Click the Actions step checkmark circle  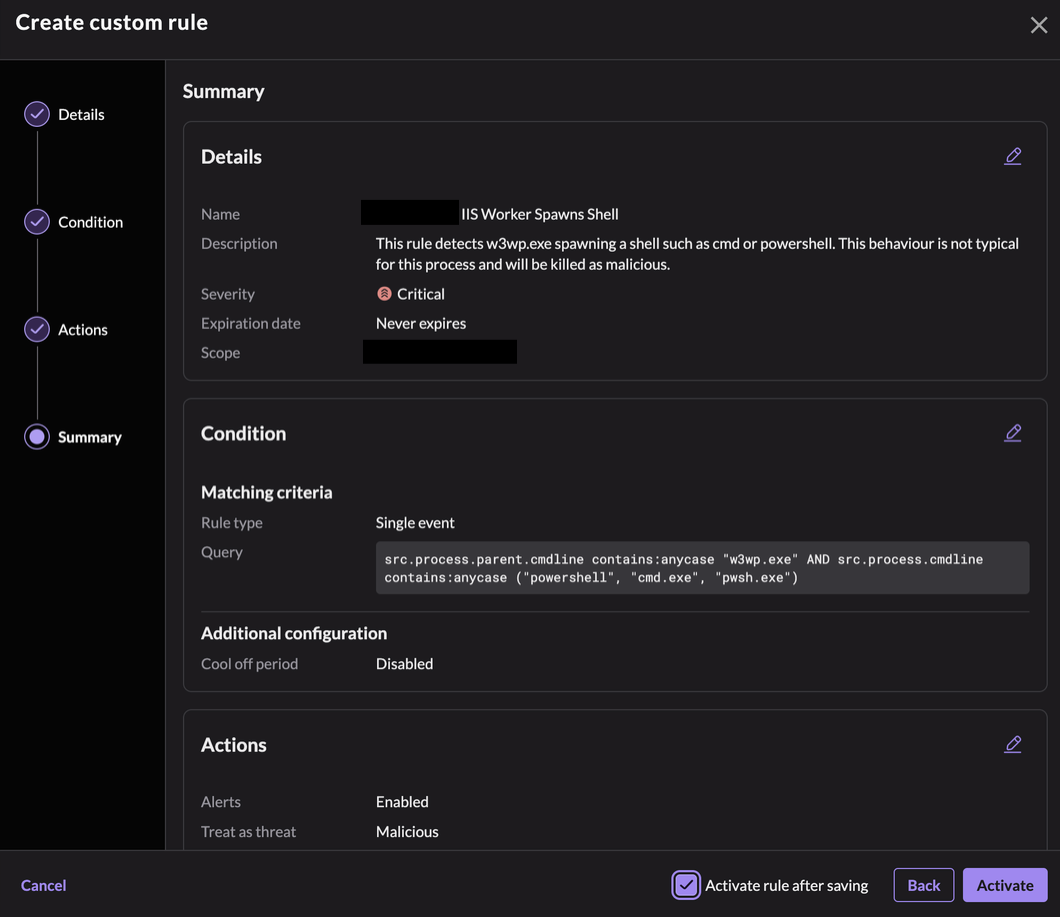point(37,329)
